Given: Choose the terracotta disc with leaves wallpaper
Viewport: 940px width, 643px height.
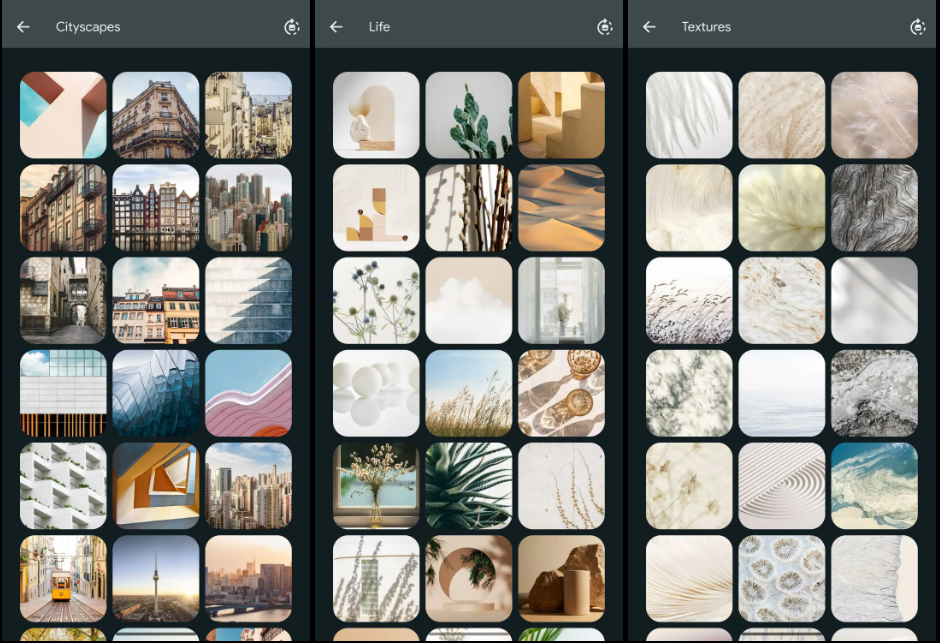Looking at the screenshot, I should 469,578.
